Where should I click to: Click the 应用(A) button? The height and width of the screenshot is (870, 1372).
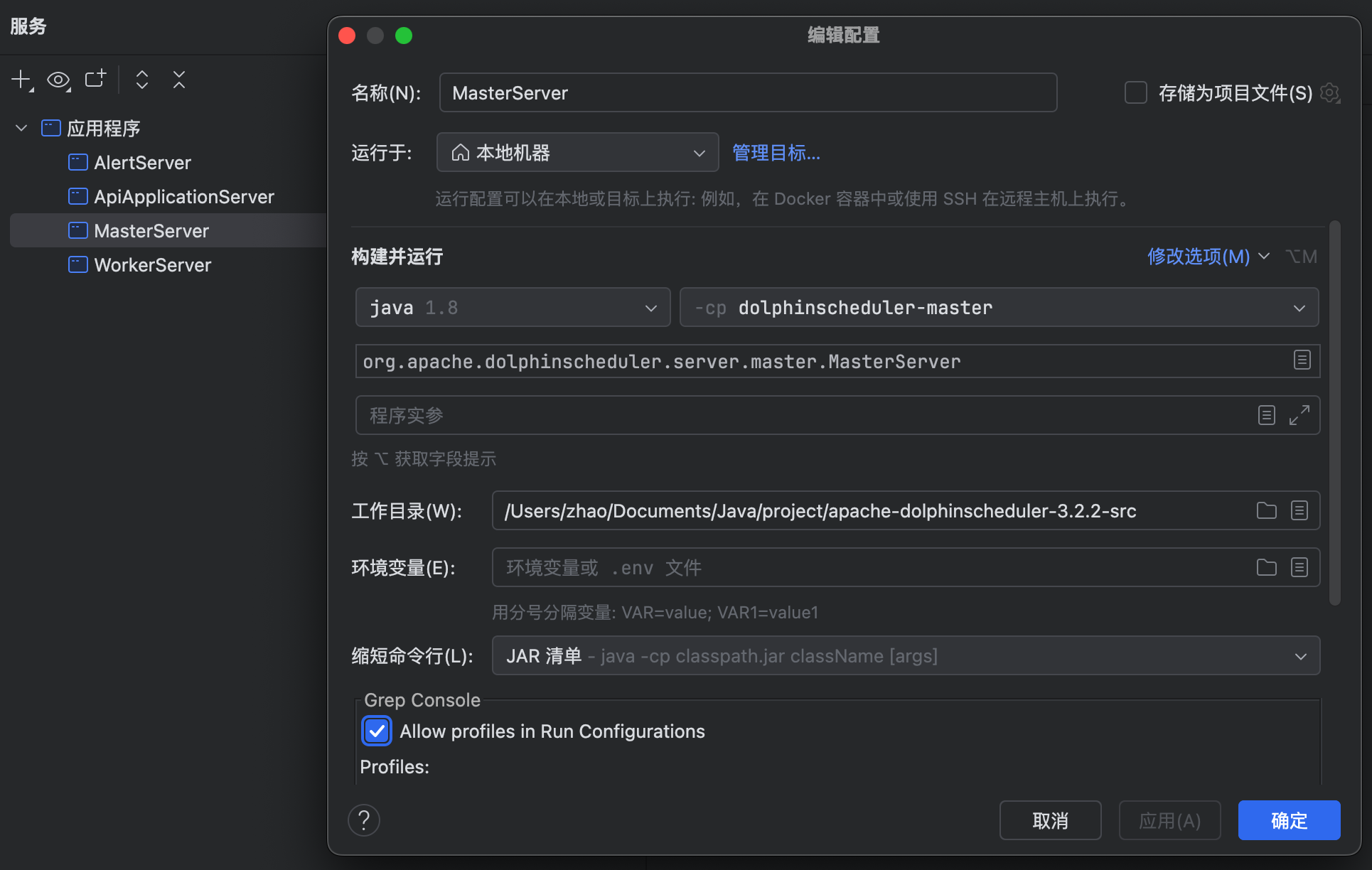[1169, 820]
